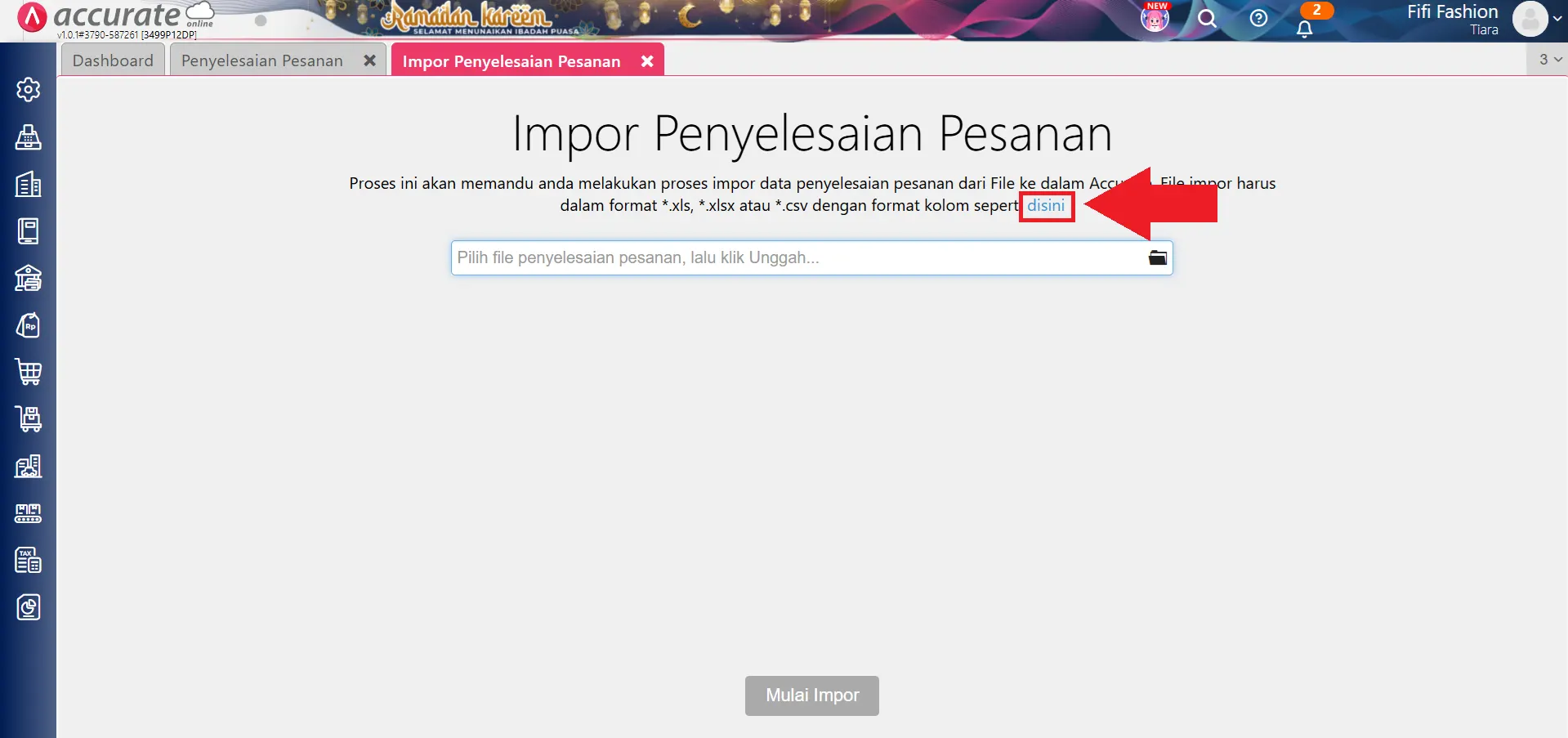Open the reports chart icon at sidebar bottom
The height and width of the screenshot is (738, 1568).
(29, 607)
